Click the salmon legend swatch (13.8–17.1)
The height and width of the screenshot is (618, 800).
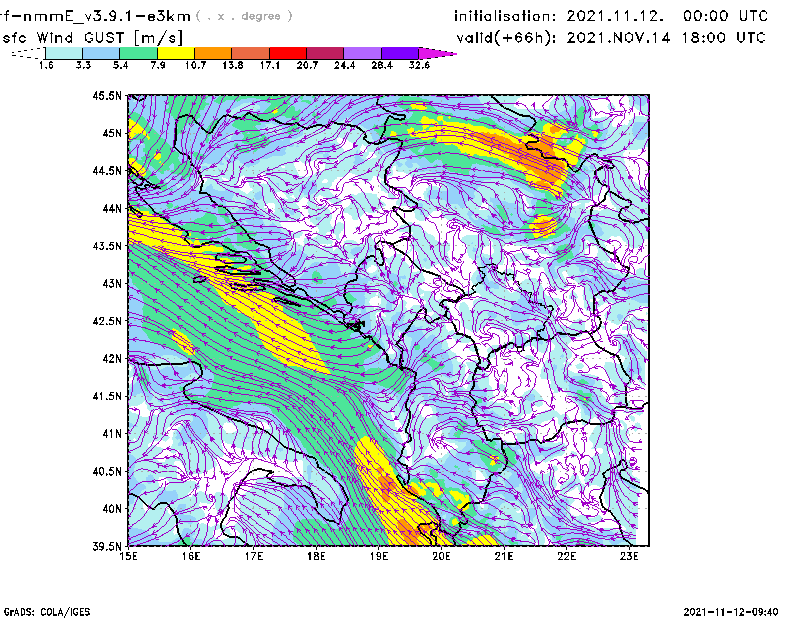251,53
